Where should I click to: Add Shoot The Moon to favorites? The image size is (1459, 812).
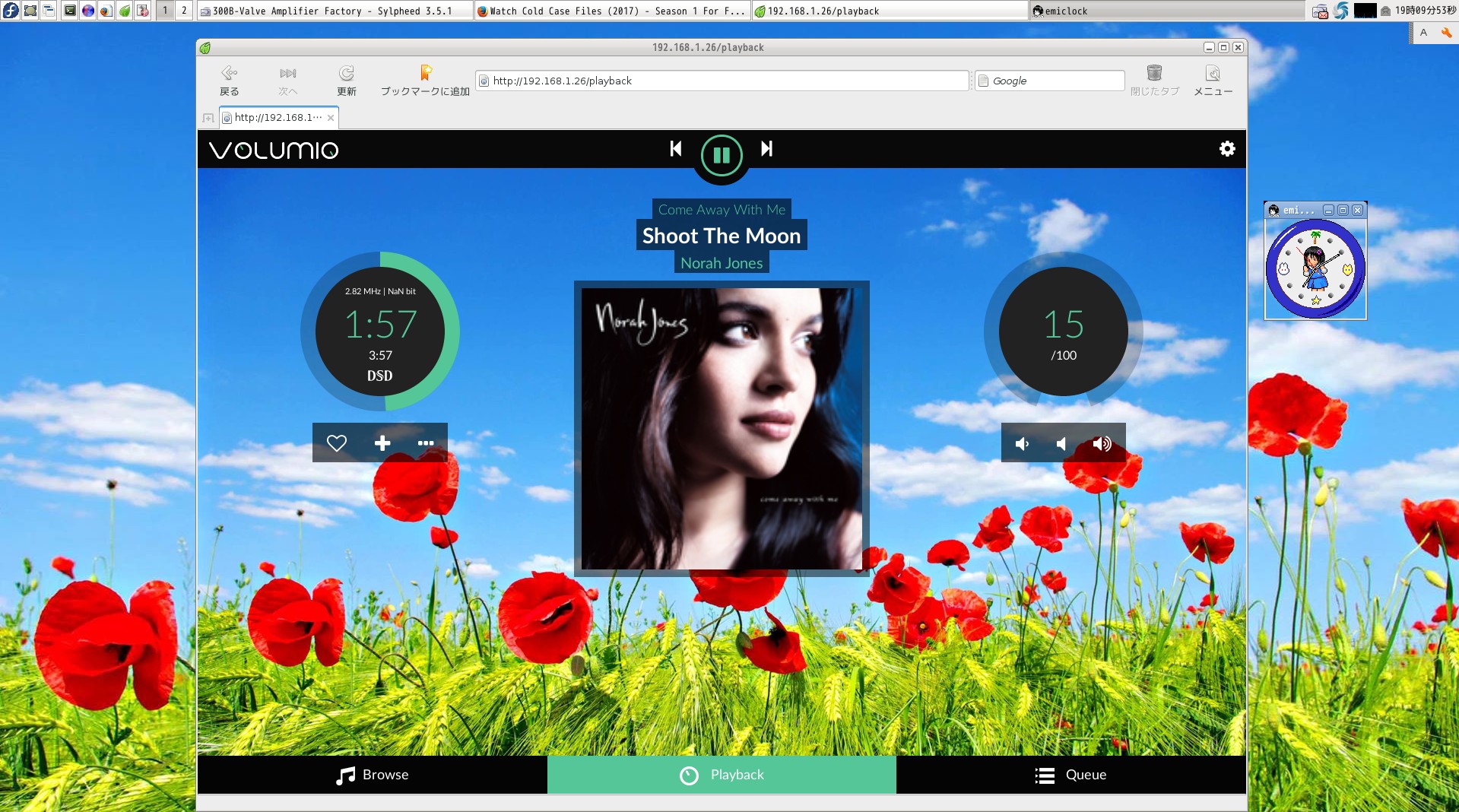tap(337, 442)
